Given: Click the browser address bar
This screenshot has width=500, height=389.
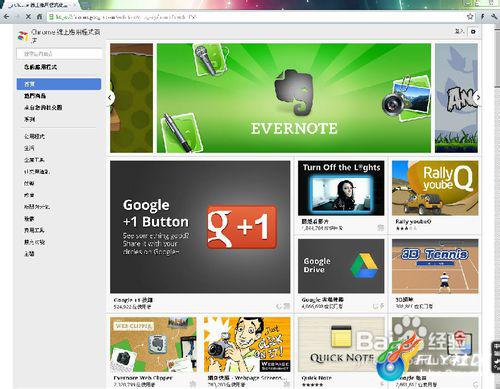Looking at the screenshot, I should click(257, 16).
